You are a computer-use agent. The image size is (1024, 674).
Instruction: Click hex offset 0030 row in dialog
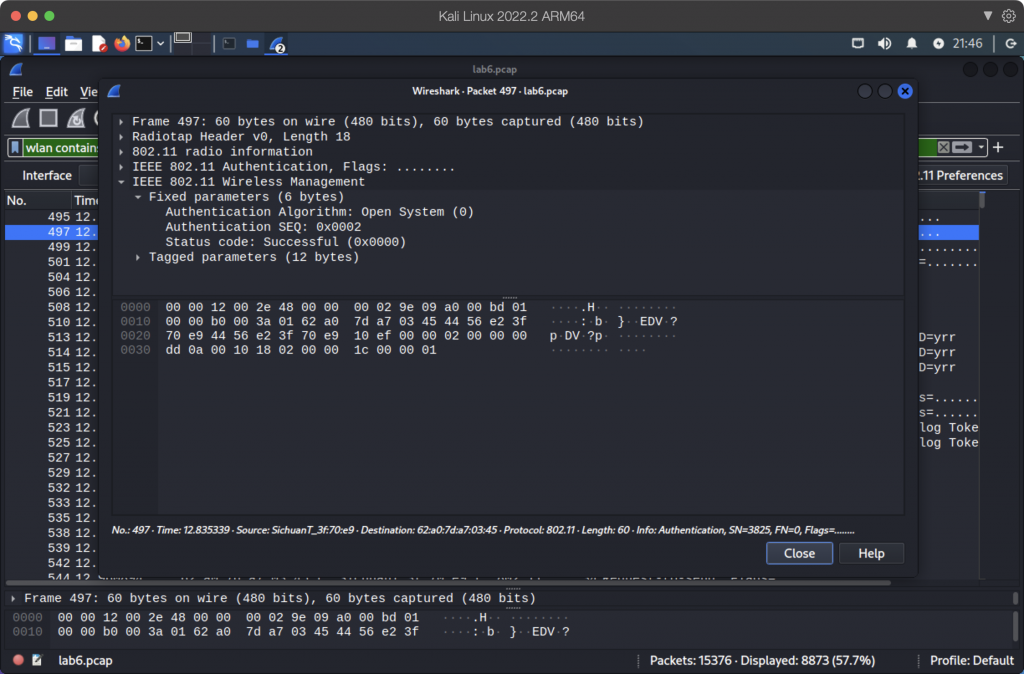coord(135,350)
